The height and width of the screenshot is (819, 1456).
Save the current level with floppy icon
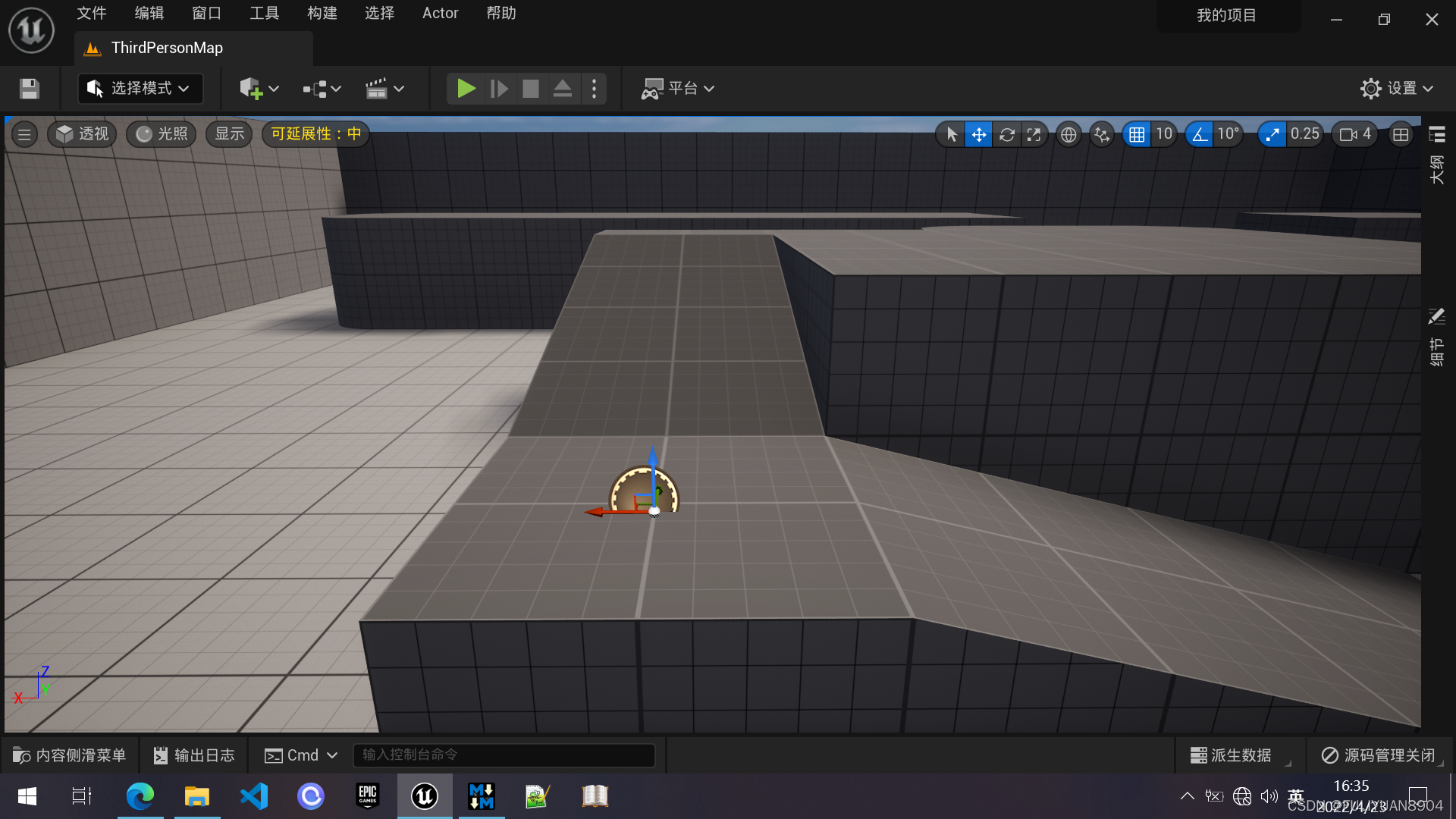point(30,89)
